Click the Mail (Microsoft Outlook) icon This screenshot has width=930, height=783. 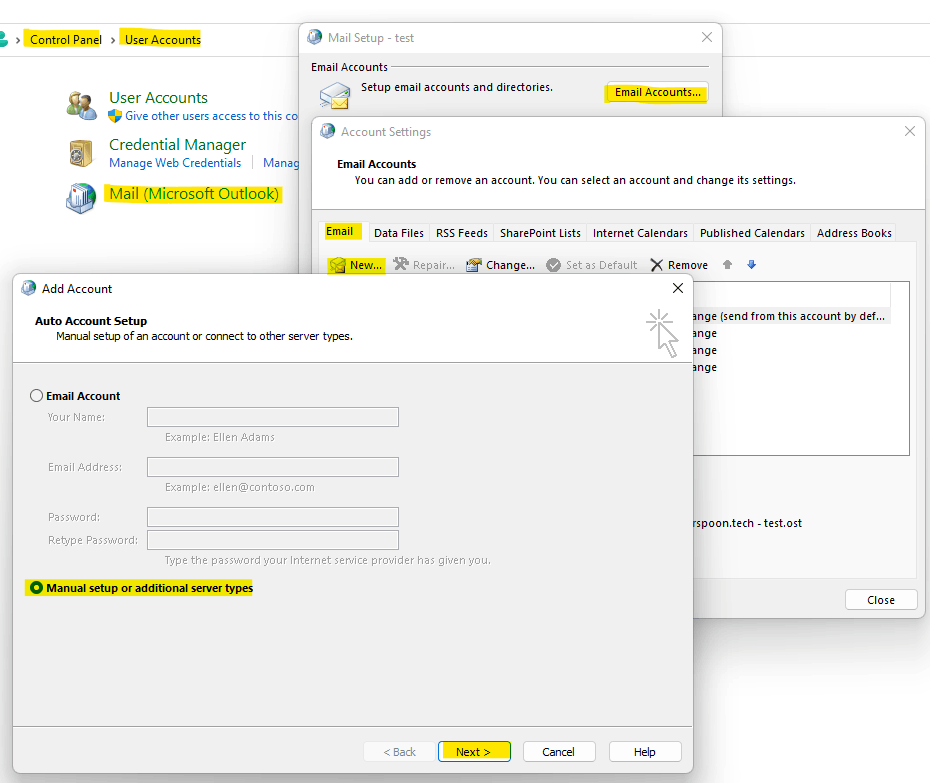(x=81, y=198)
